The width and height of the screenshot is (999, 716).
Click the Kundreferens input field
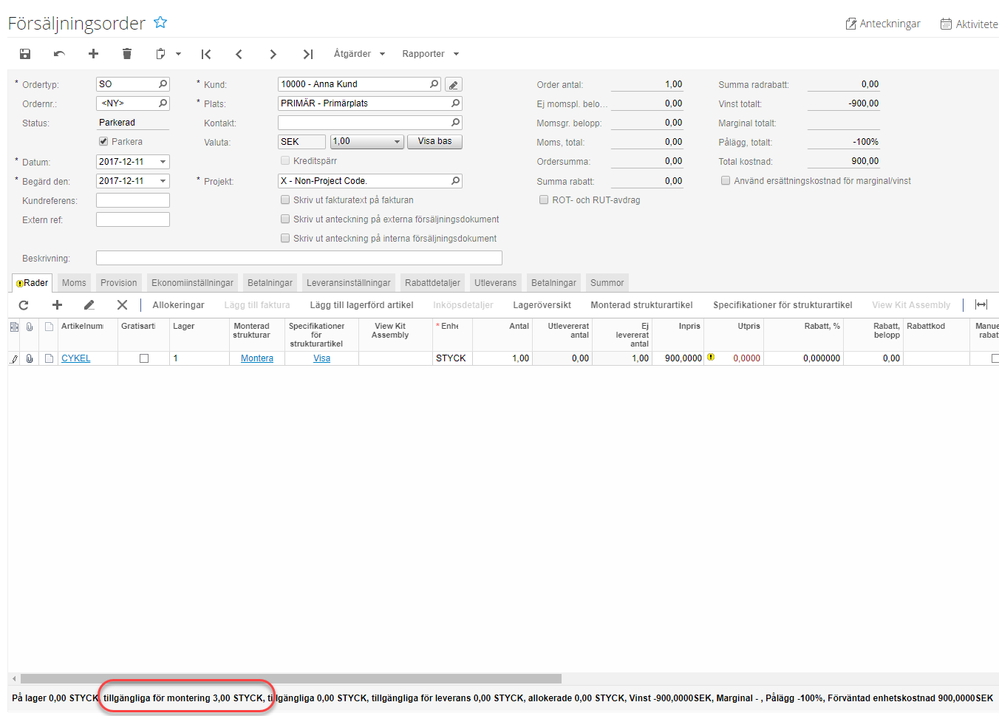click(x=133, y=201)
